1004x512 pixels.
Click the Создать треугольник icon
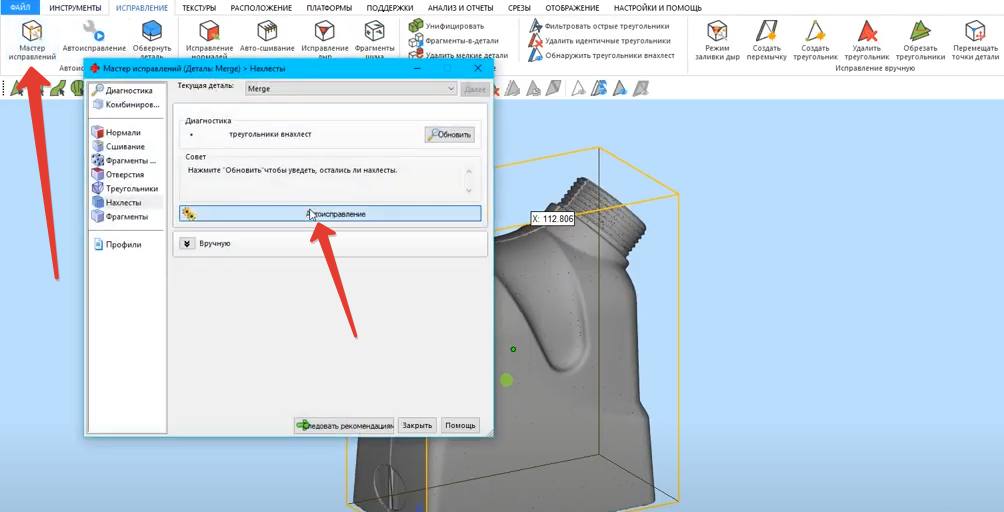tap(815, 38)
